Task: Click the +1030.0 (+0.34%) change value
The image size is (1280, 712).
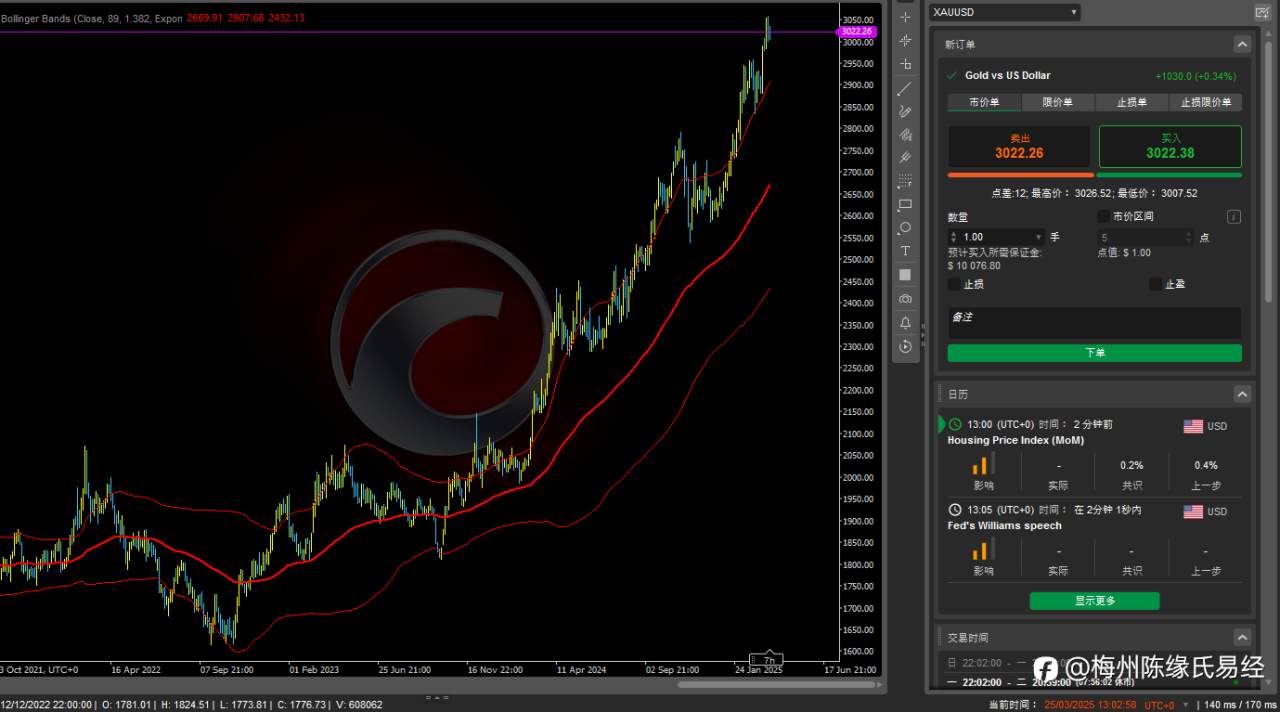Action: [1195, 76]
